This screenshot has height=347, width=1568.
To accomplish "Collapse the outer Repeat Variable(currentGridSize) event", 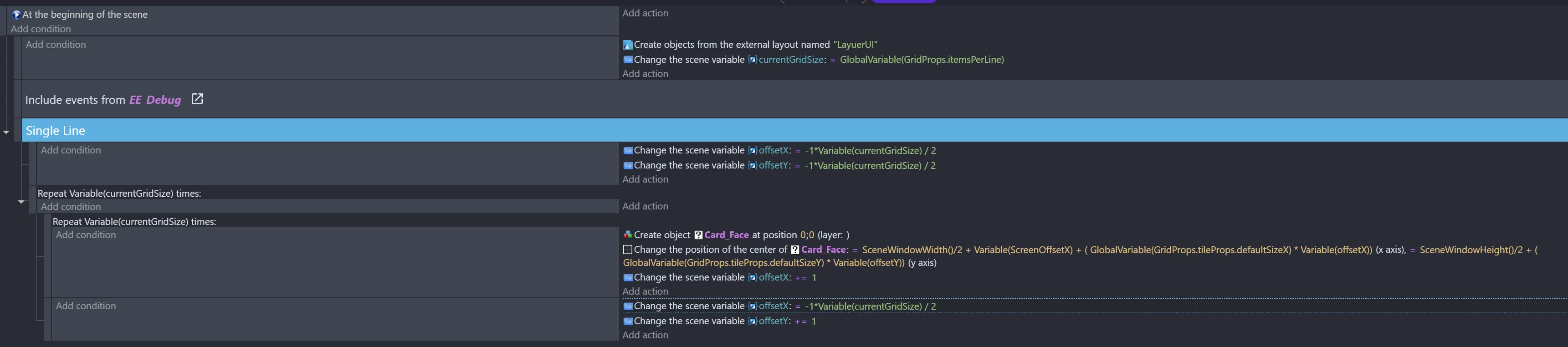I will 21,201.
